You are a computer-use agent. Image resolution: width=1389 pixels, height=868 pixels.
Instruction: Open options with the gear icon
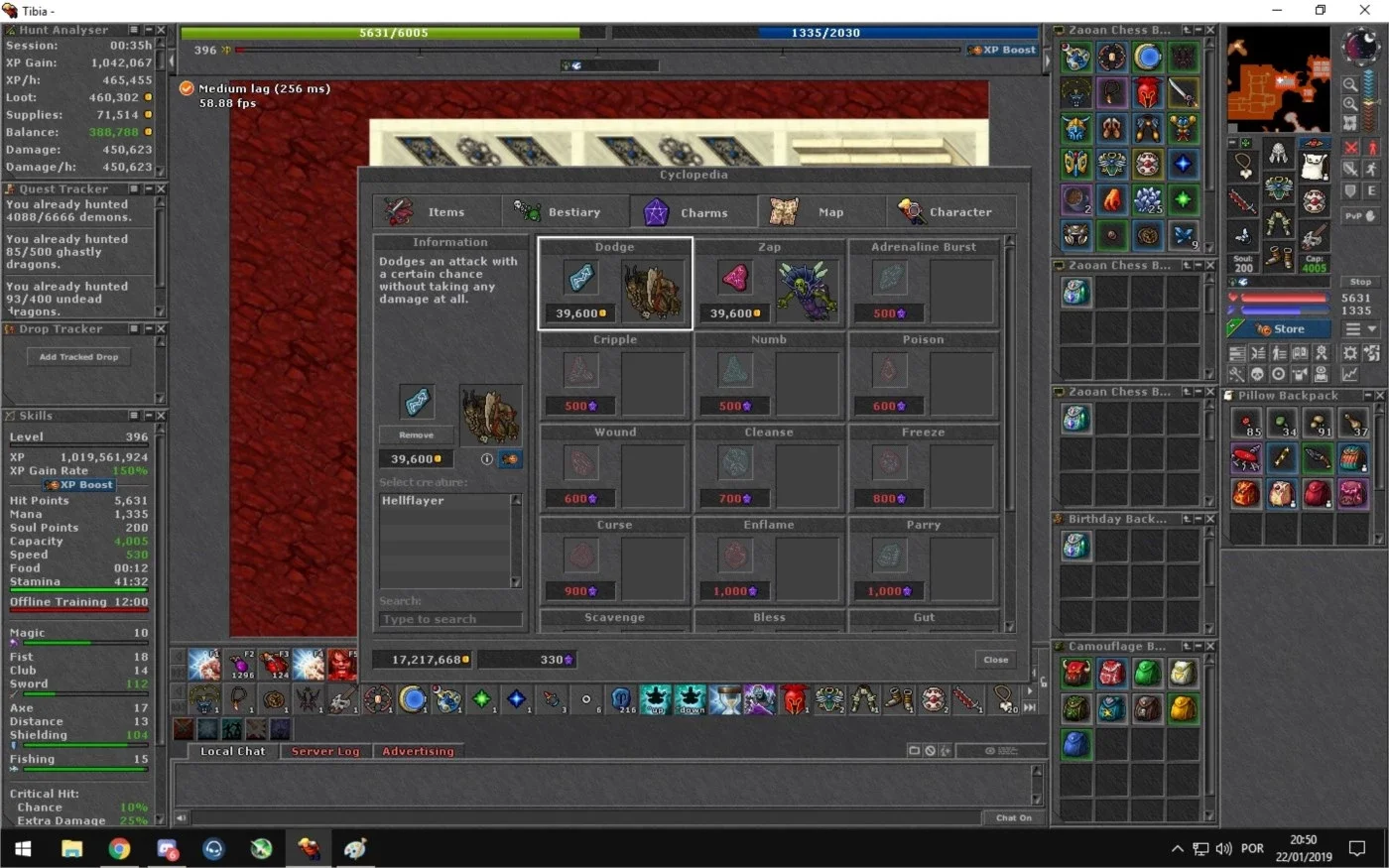[x=1350, y=353]
